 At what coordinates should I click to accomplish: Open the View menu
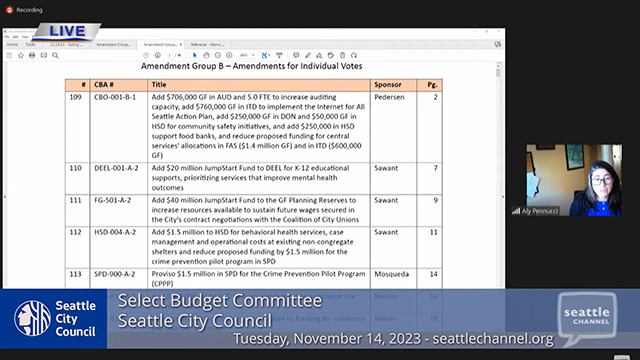pyautogui.click(x=25, y=37)
